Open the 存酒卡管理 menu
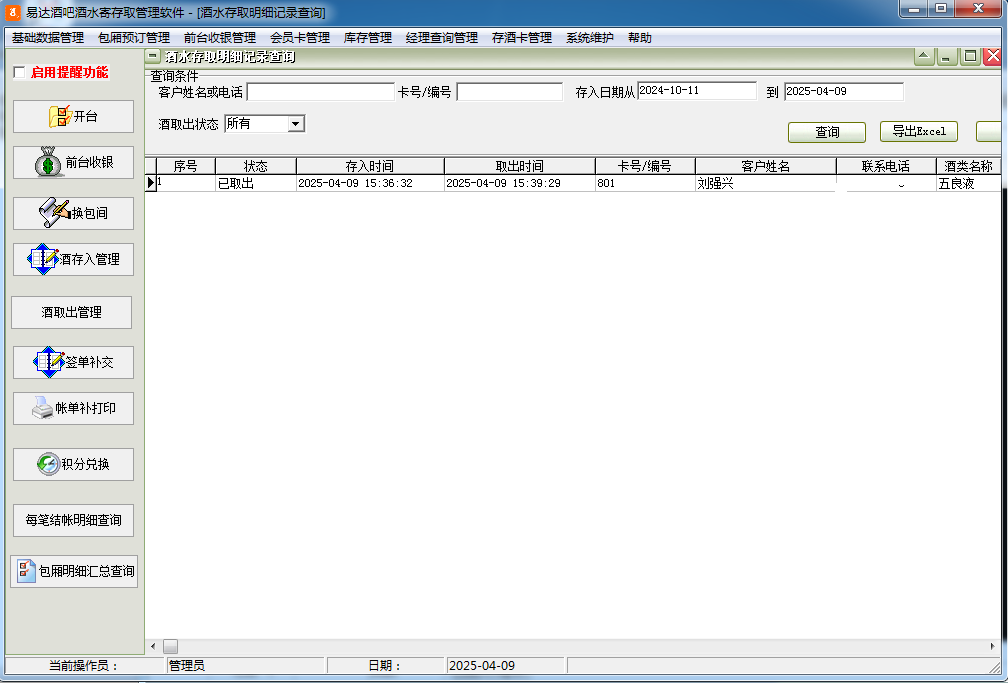Image resolution: width=1008 pixels, height=683 pixels. pos(521,38)
